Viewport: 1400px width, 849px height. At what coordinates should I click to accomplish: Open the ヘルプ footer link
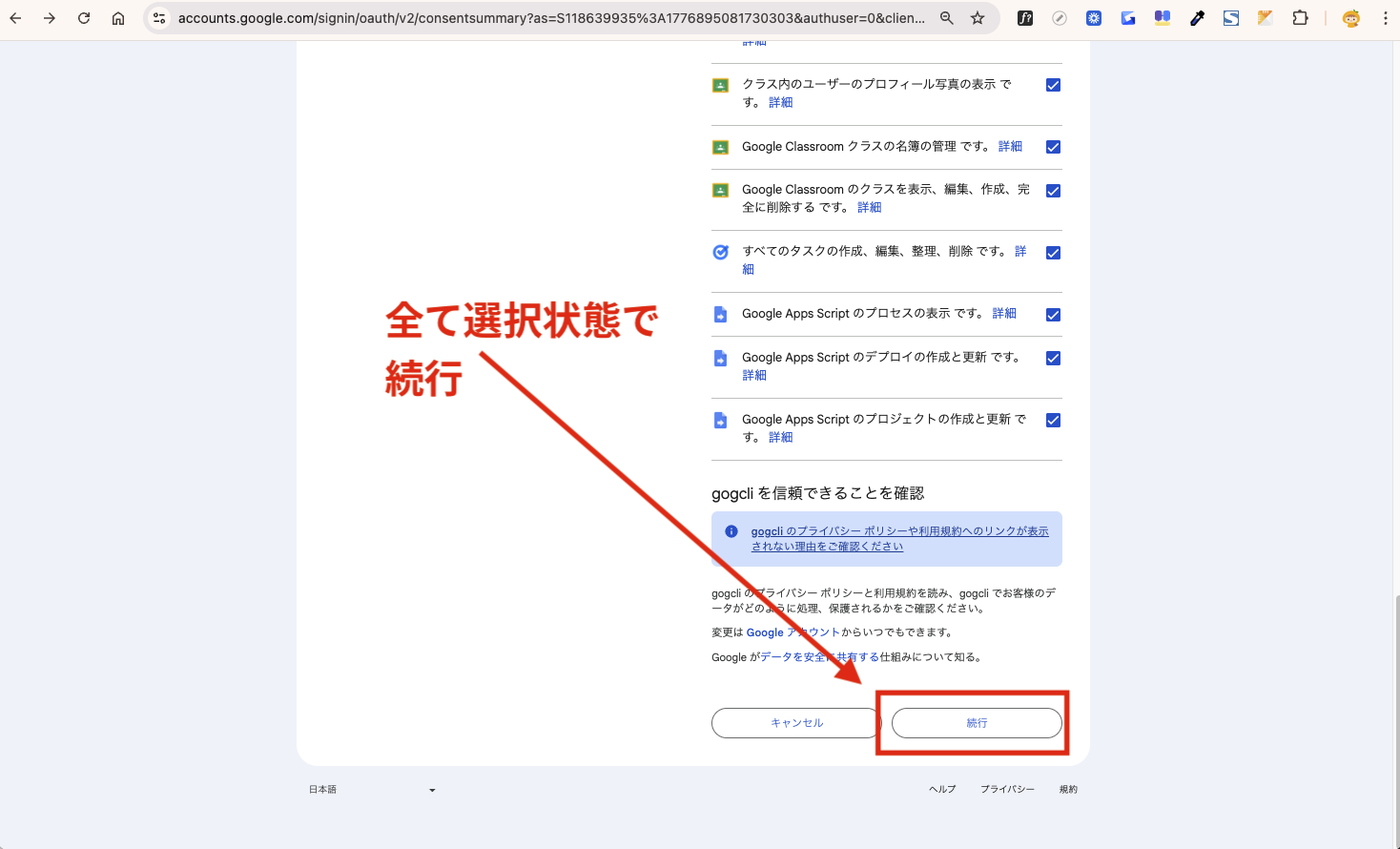[942, 789]
